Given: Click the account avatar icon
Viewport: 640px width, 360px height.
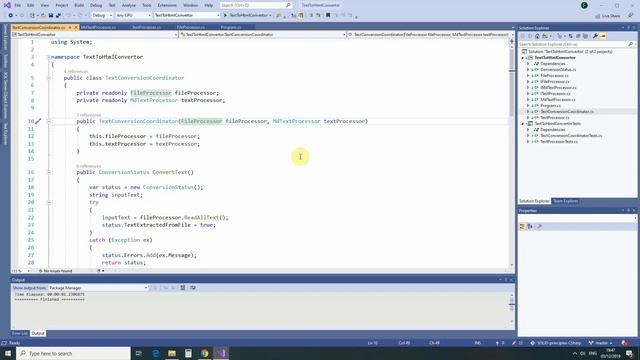Looking at the screenshot, I should coord(584,5).
